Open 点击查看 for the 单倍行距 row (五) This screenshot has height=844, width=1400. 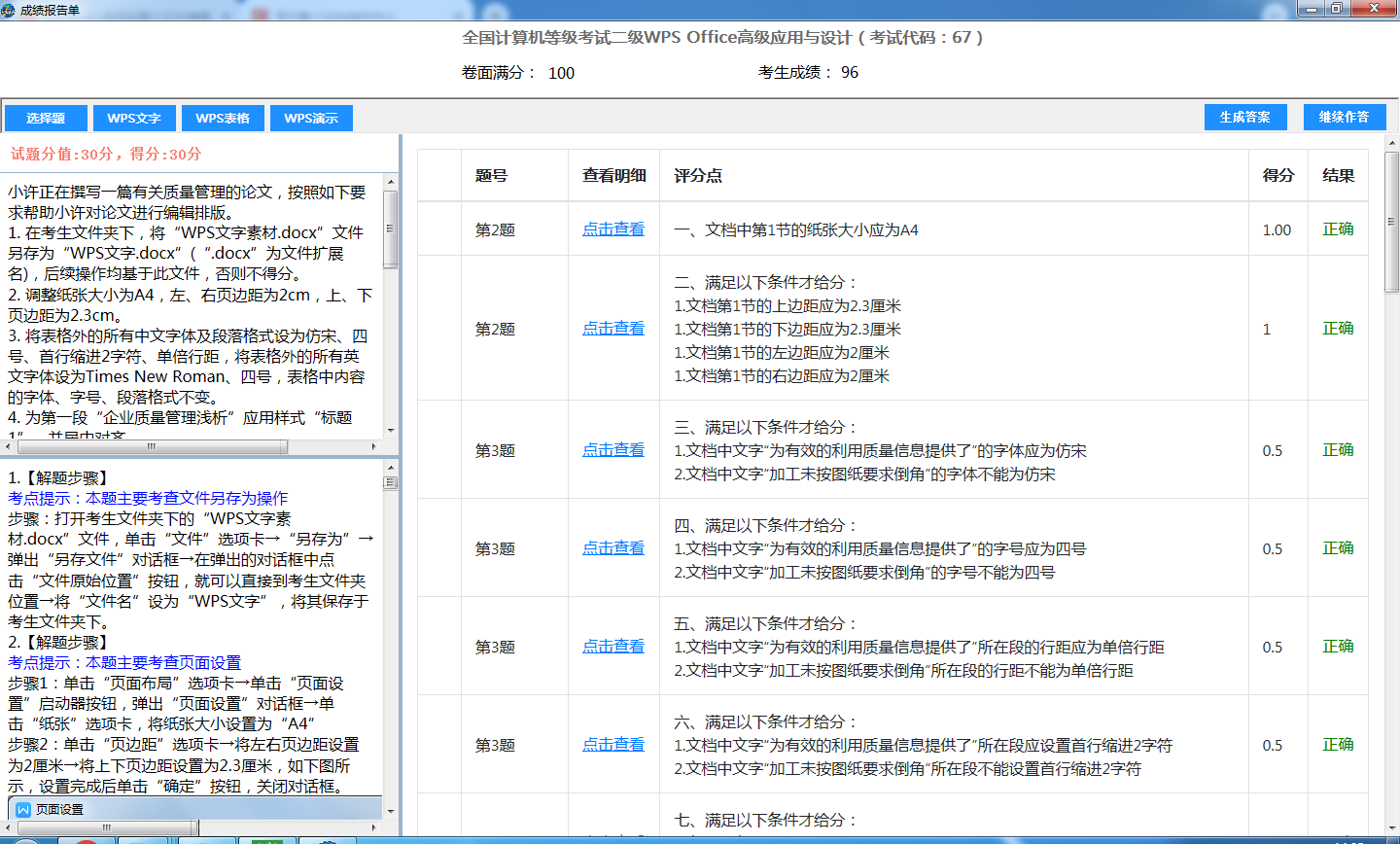[x=613, y=647]
